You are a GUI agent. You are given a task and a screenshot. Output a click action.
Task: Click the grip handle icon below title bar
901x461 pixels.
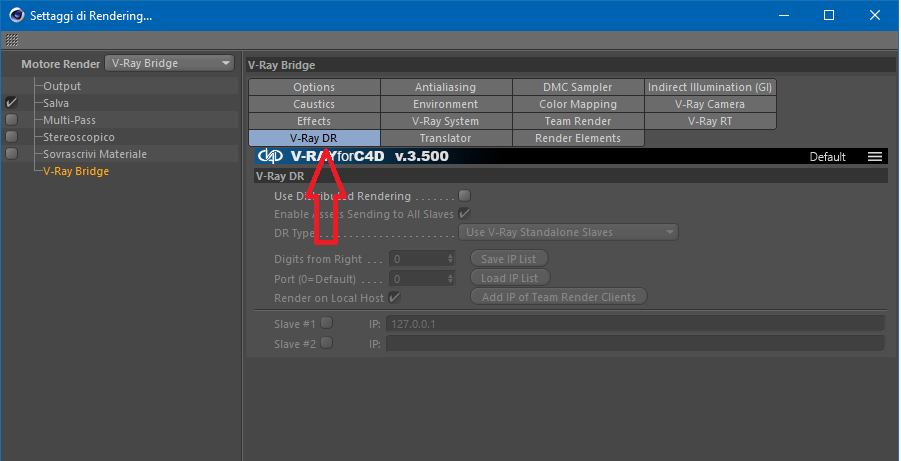[12, 40]
